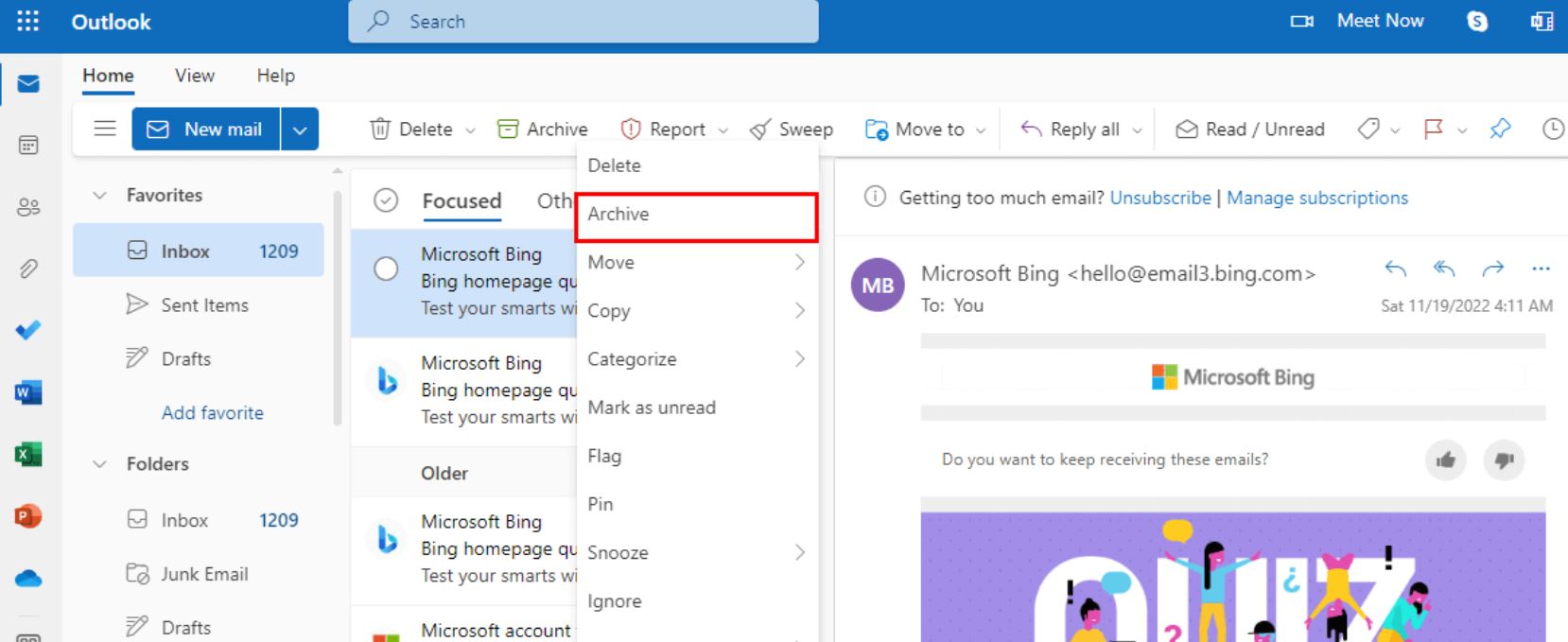Open the Help ribbon tab
Viewport: 1568px width, 642px height.
pos(276,76)
